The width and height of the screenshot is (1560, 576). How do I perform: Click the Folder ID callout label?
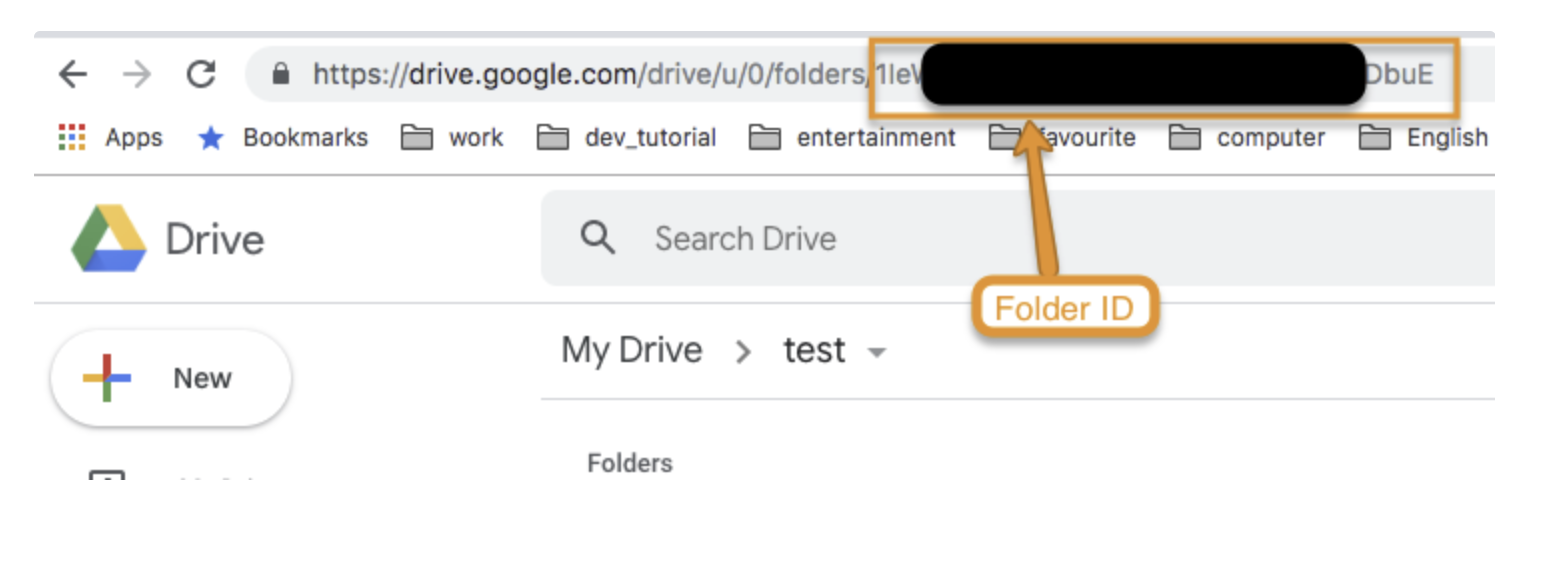pyautogui.click(x=1064, y=309)
